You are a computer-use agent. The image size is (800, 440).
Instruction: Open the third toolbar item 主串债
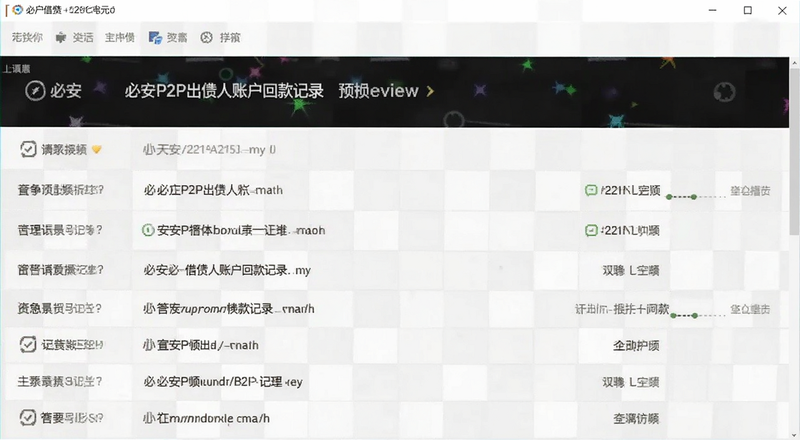point(120,37)
